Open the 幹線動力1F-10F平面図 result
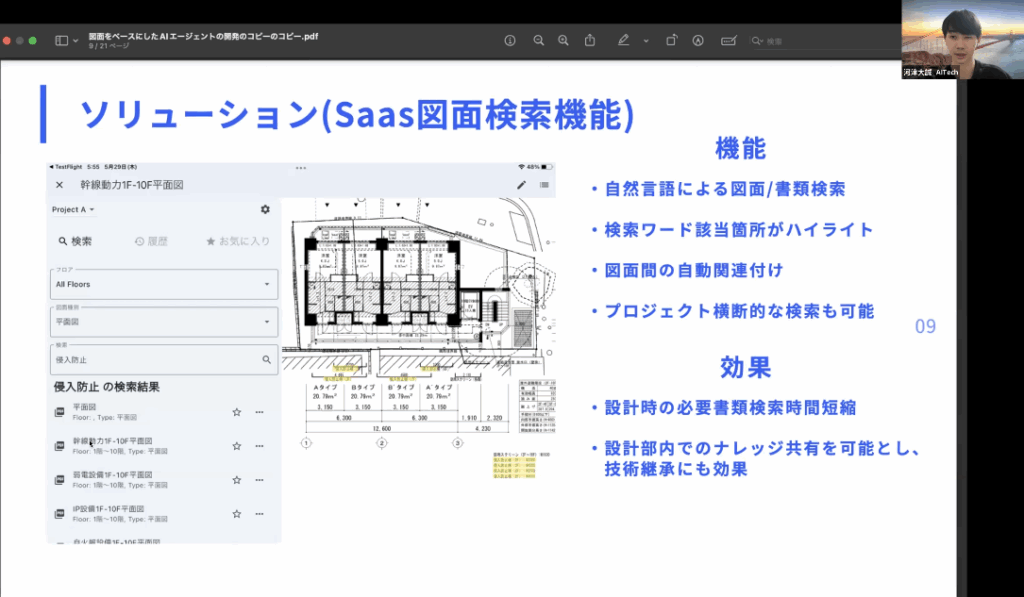This screenshot has width=1024, height=597. 163,446
